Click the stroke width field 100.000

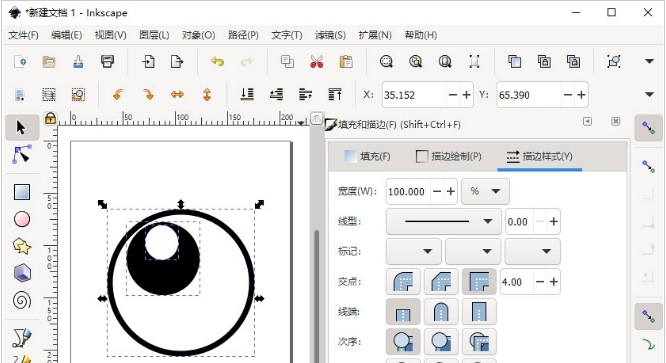click(408, 191)
